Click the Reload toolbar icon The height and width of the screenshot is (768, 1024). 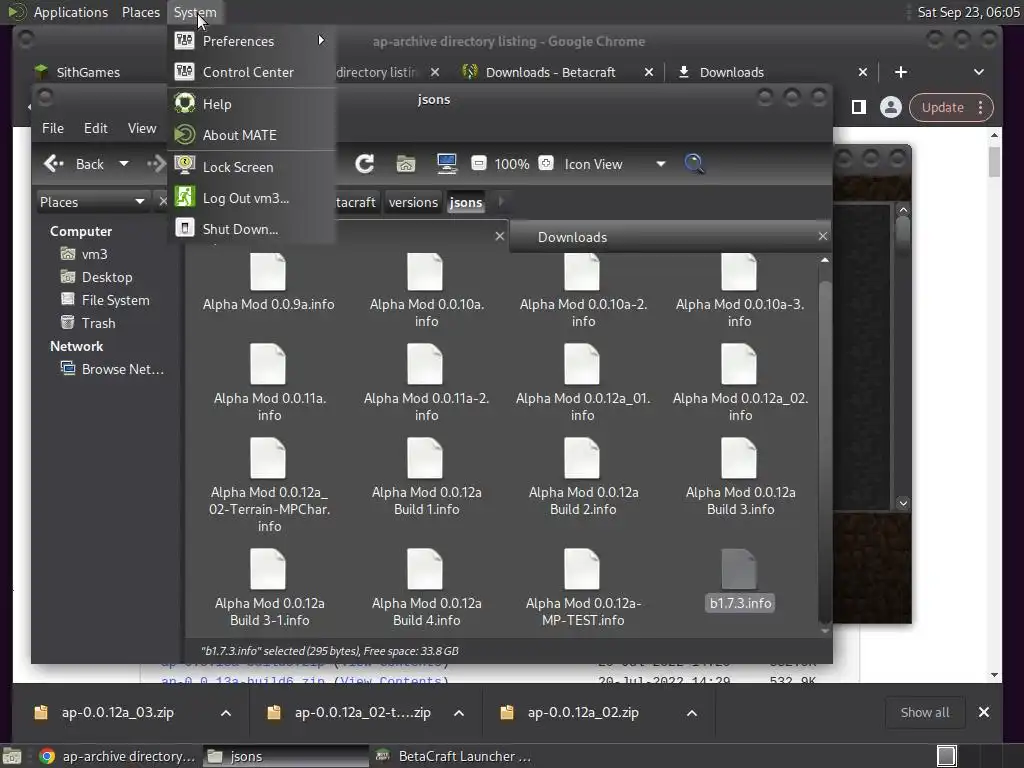click(364, 164)
